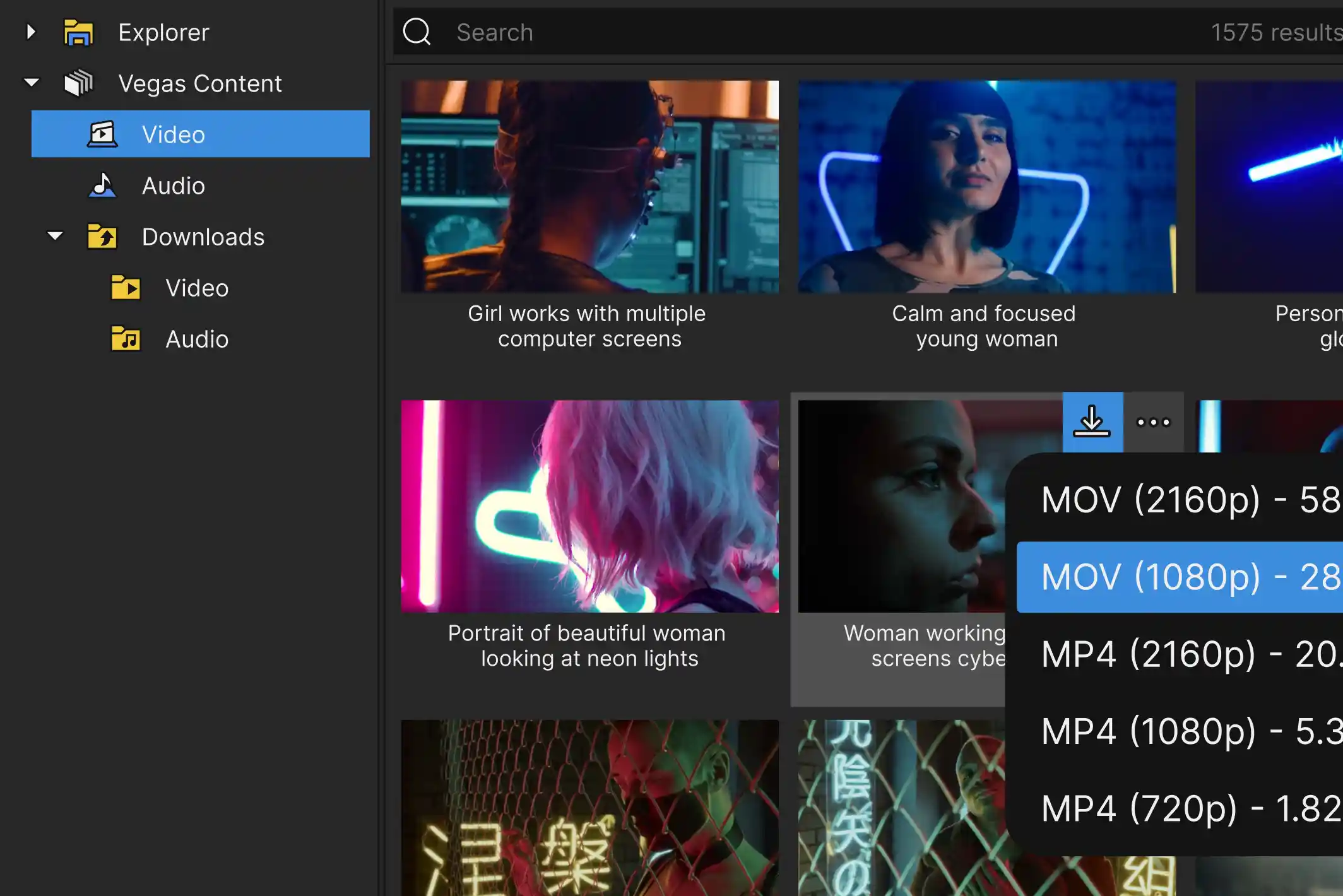Click the magnifying glass search icon

point(417,32)
